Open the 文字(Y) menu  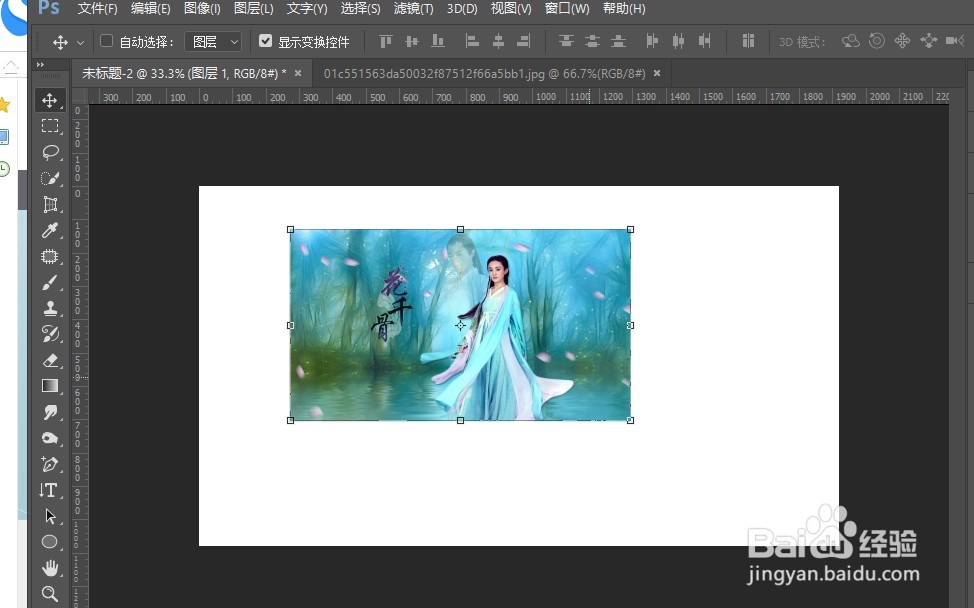[x=307, y=9]
